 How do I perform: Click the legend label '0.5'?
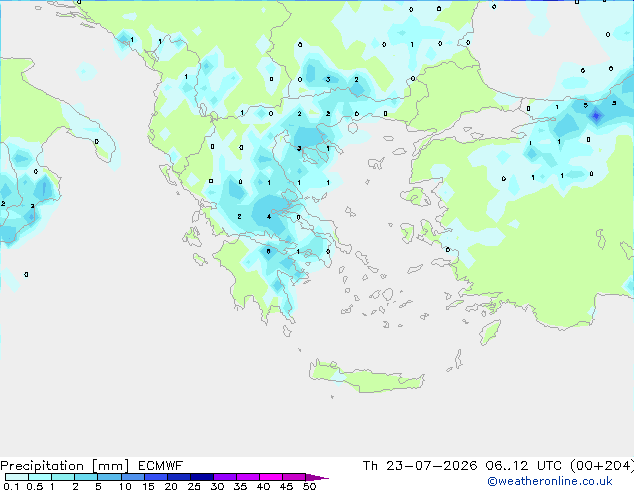click(x=35, y=486)
